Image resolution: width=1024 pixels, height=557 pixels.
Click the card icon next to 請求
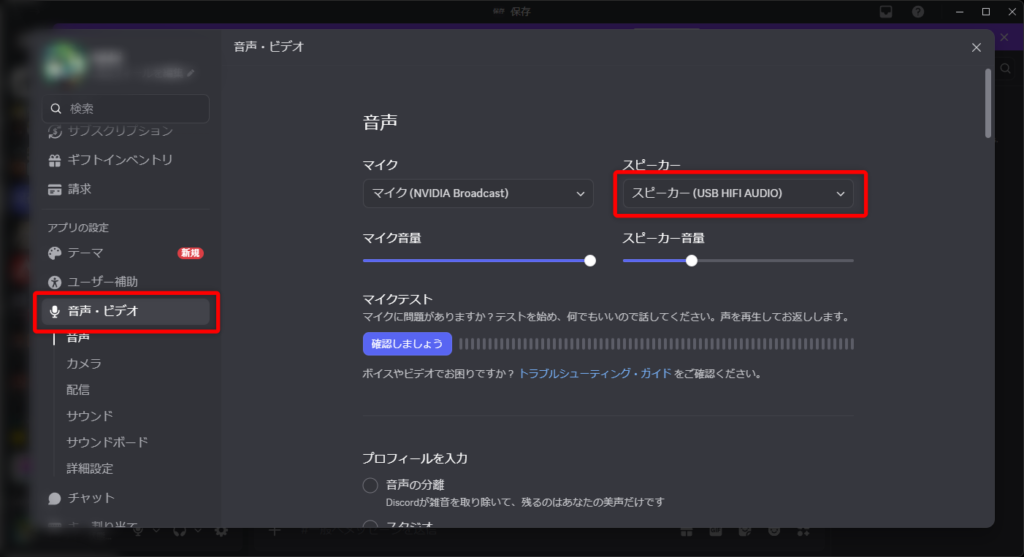pyautogui.click(x=55, y=189)
